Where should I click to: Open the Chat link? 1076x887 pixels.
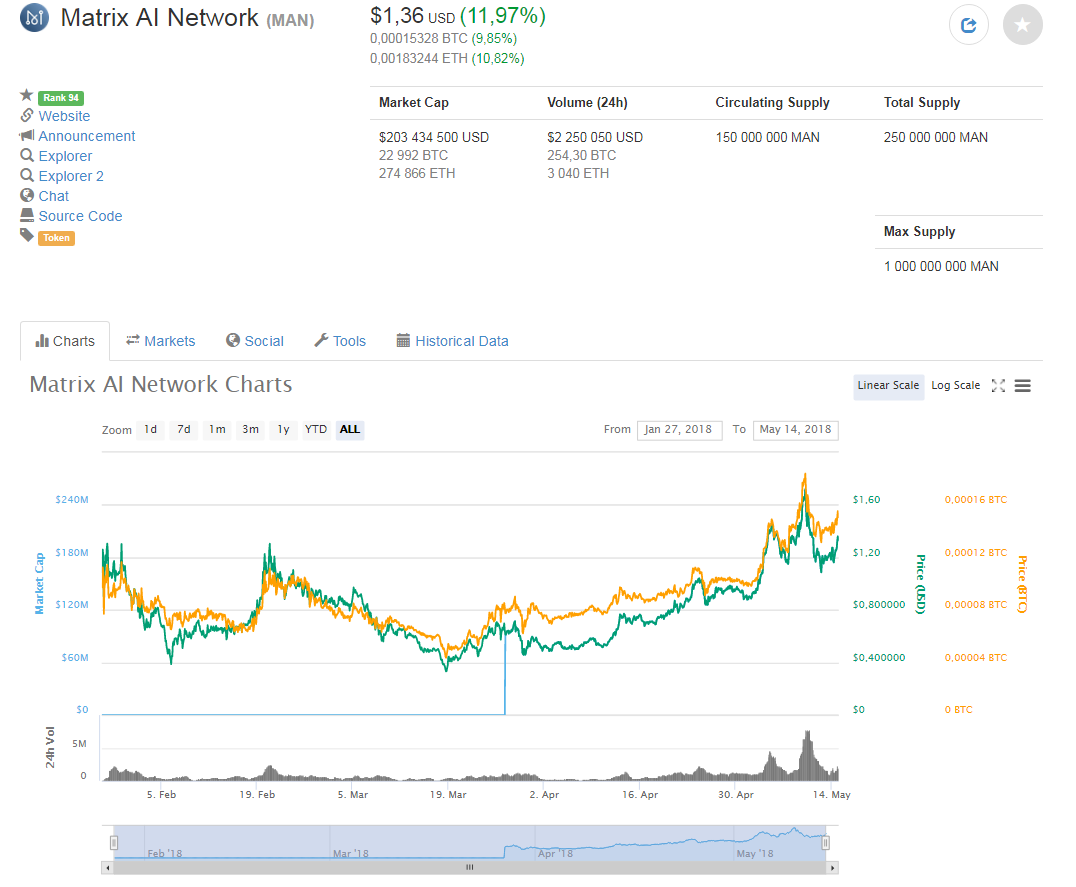pos(54,196)
